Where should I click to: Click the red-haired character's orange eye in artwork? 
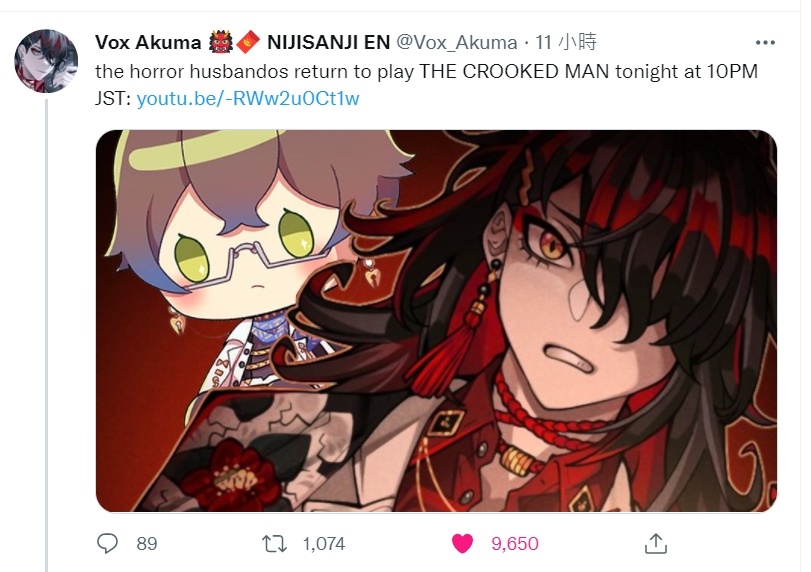coord(552,245)
